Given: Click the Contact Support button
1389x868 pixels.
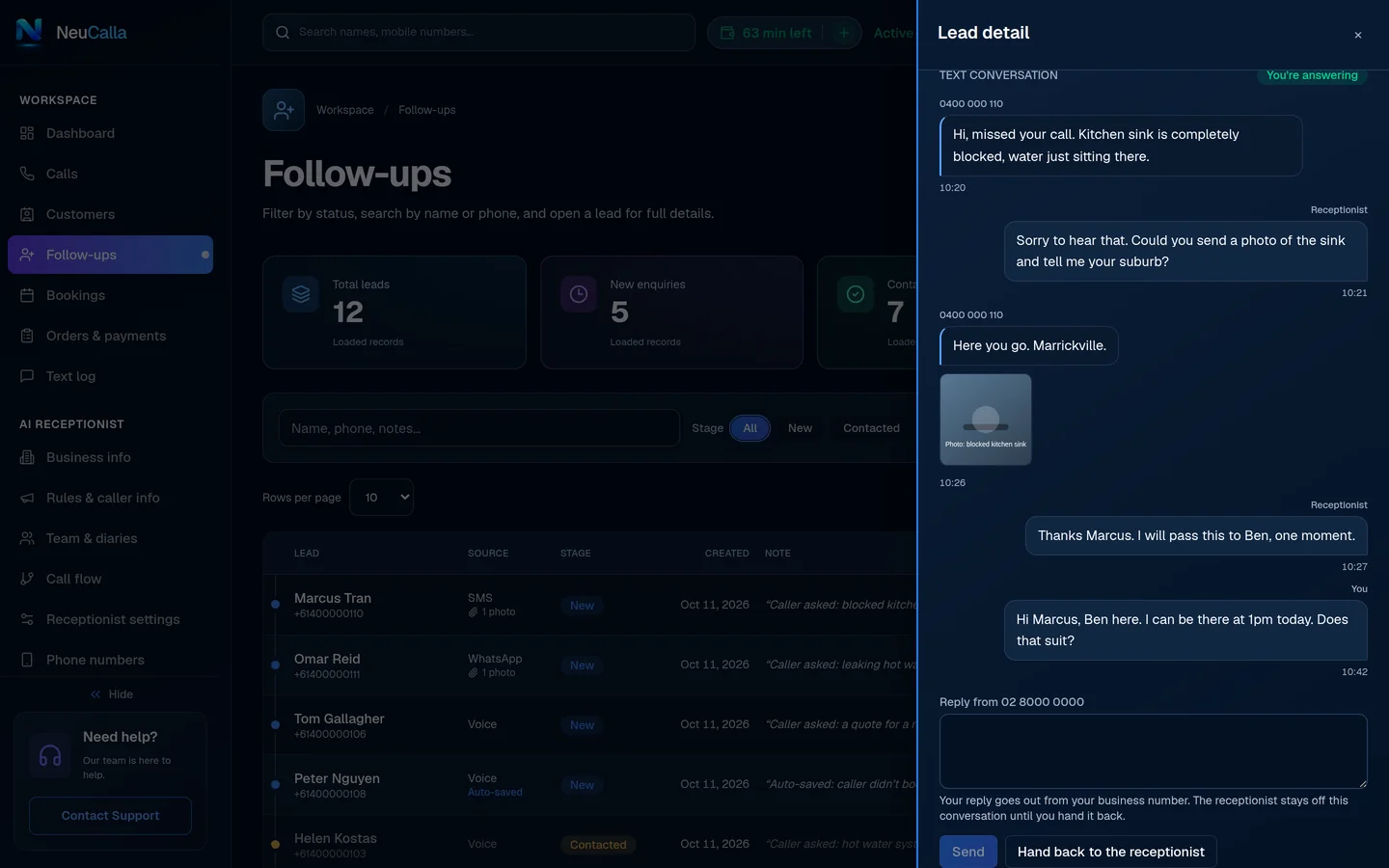Looking at the screenshot, I should click(110, 816).
